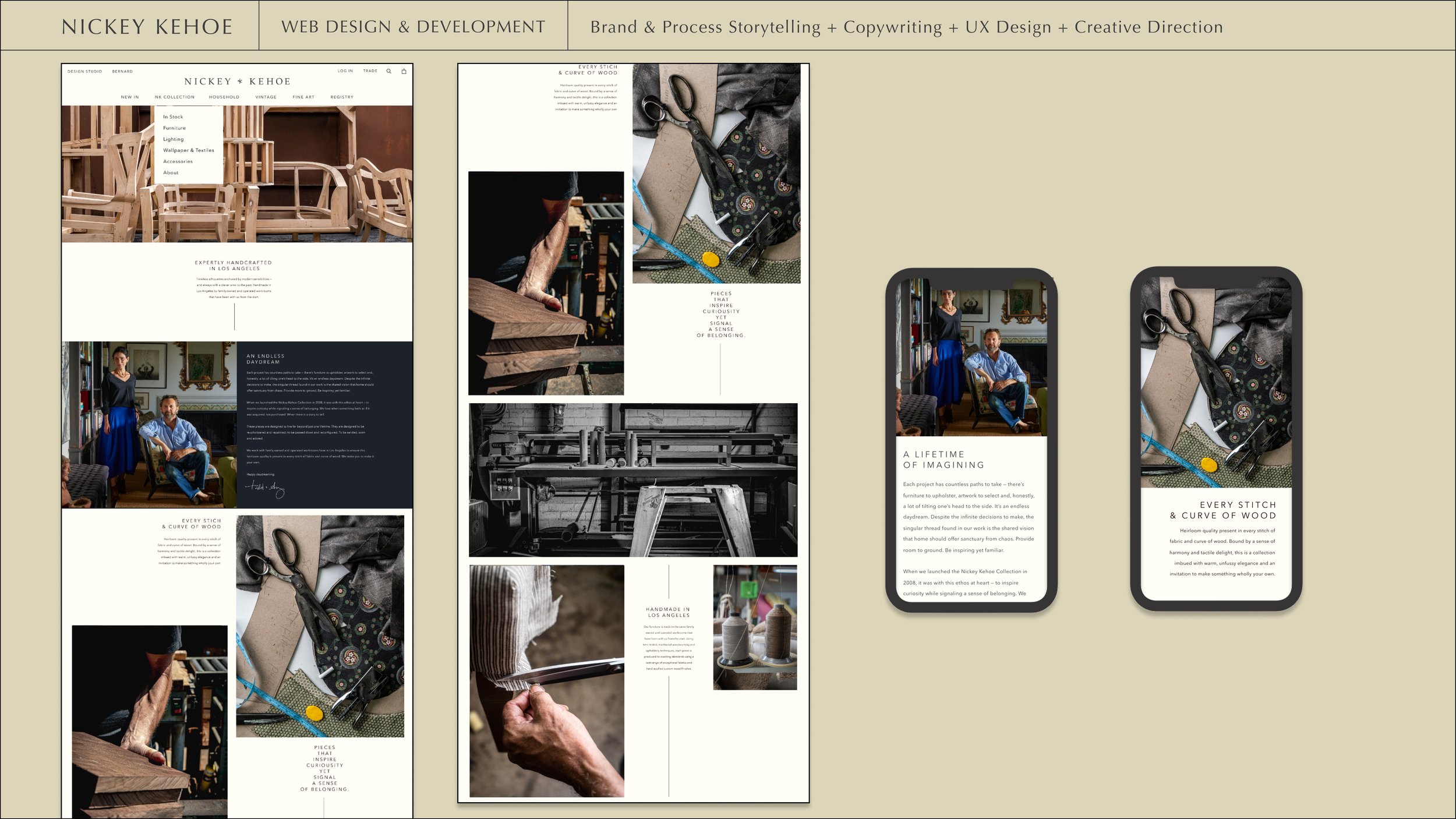
Task: Click the 'HANDMADE IN LOS ANGELES' heading
Action: (668, 612)
